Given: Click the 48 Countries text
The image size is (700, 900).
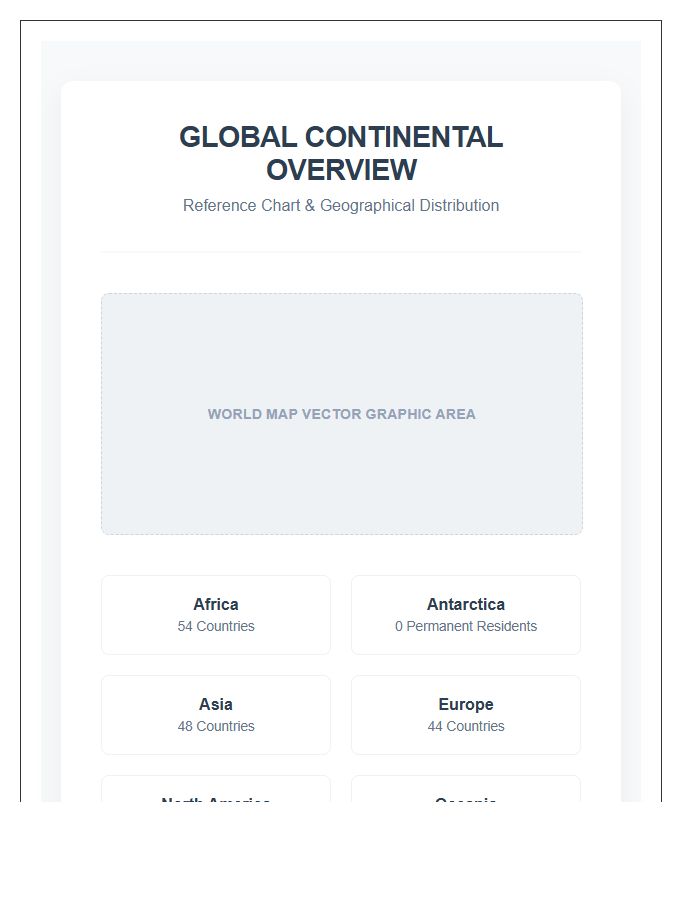Looking at the screenshot, I should (x=216, y=726).
